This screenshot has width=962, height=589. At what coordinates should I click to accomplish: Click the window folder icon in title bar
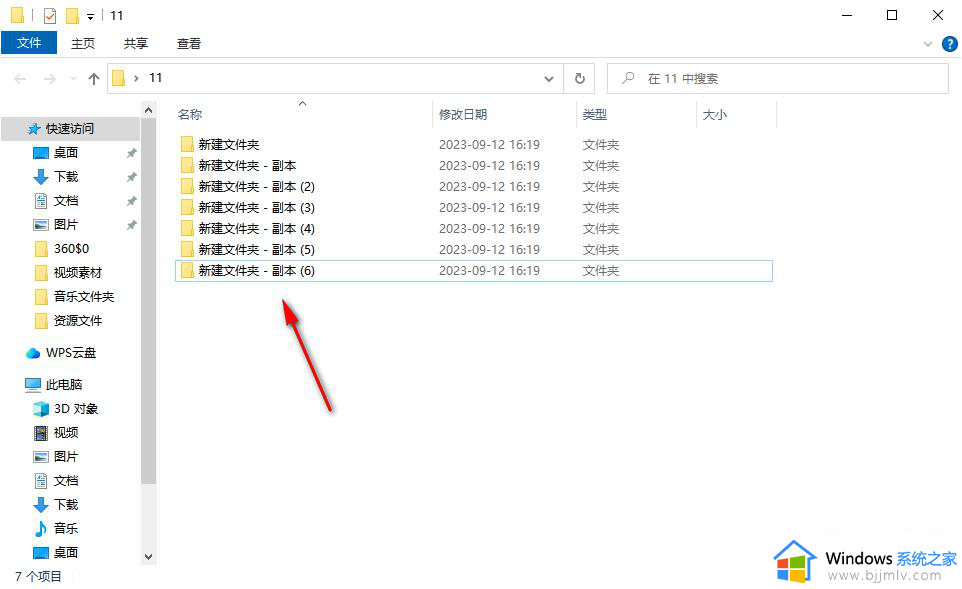18,15
